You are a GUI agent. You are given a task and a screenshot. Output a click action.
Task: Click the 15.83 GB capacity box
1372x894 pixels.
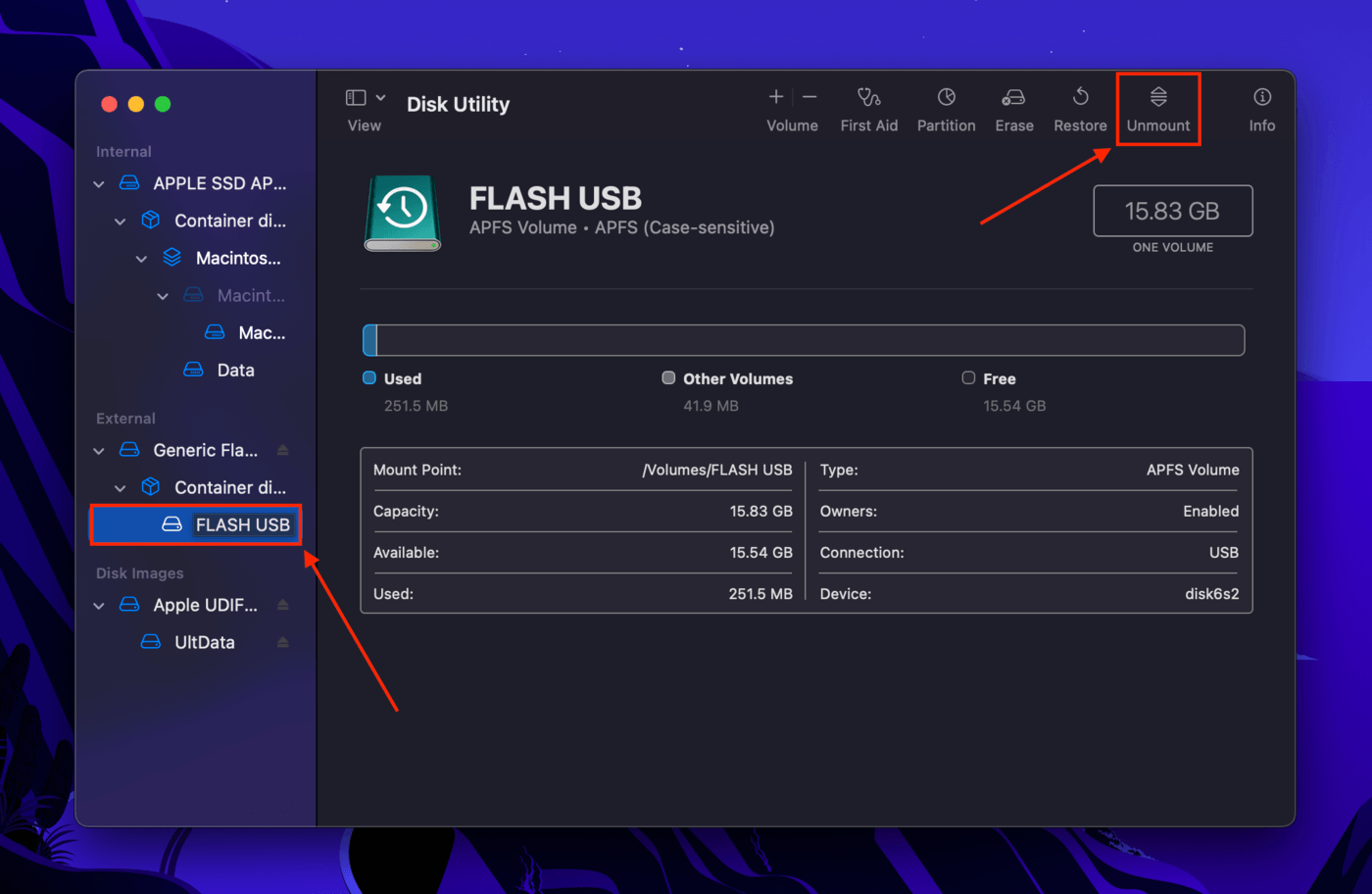click(1172, 211)
